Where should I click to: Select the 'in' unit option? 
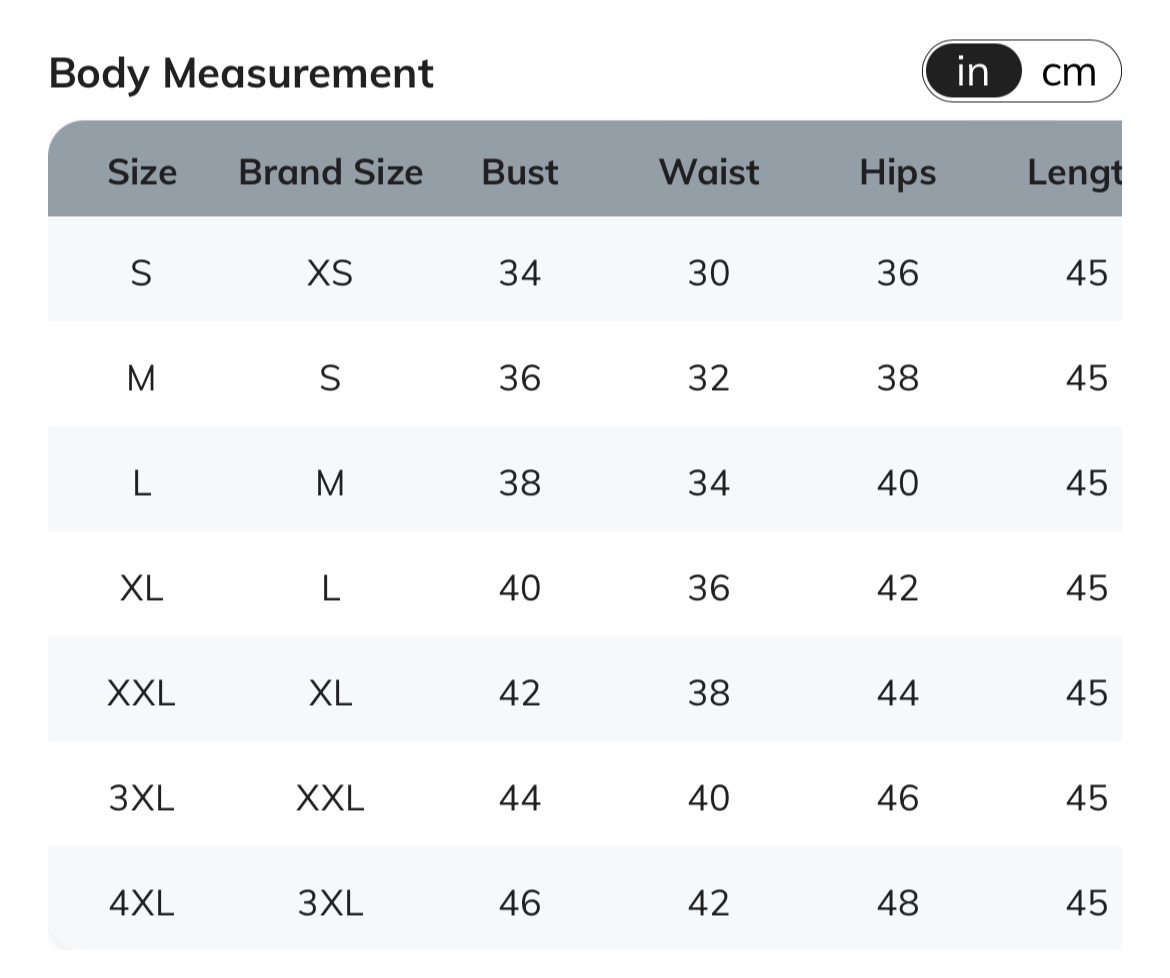tap(973, 72)
